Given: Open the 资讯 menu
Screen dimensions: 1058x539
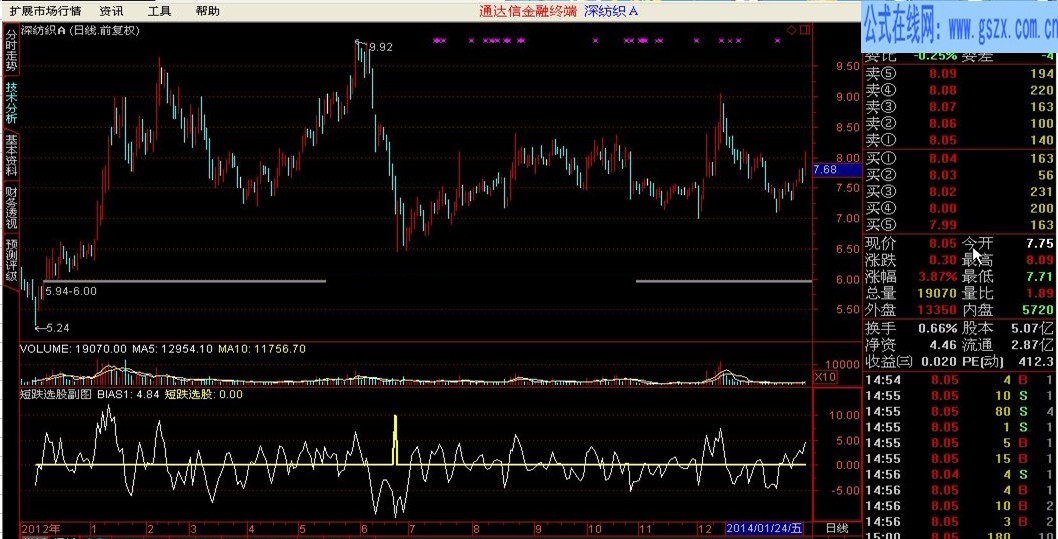Looking at the screenshot, I should point(111,11).
